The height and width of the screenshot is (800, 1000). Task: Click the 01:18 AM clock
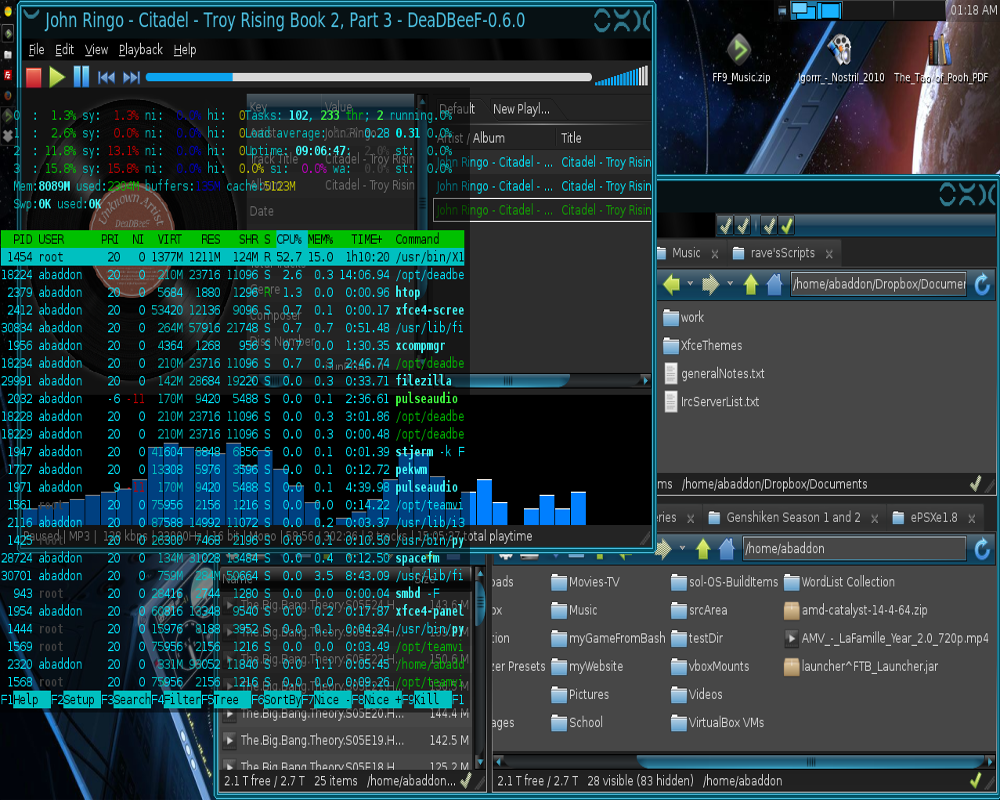pyautogui.click(x=973, y=10)
